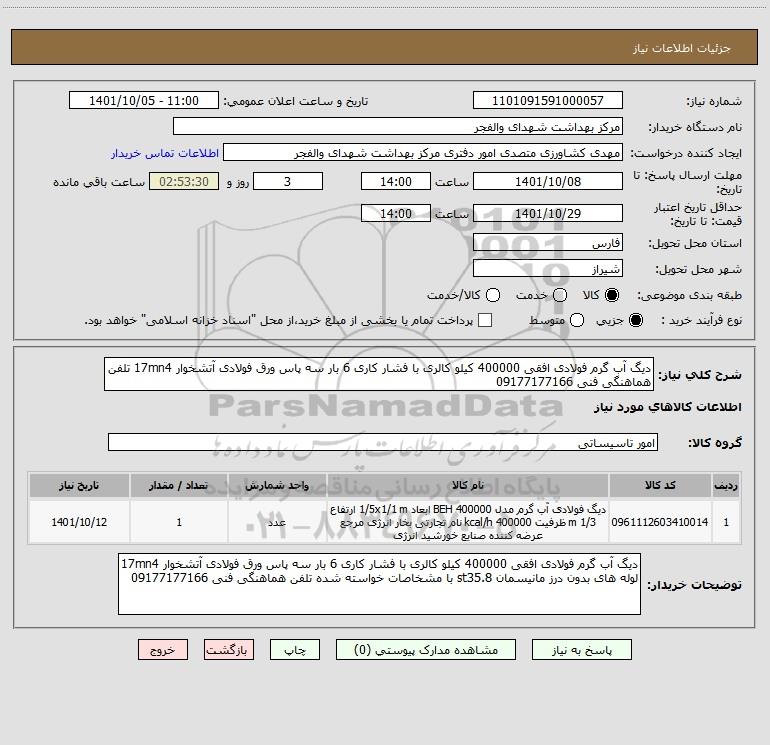The width and height of the screenshot is (770, 745).
Task: Select the متوسط purchase type radio
Action: pos(577,320)
